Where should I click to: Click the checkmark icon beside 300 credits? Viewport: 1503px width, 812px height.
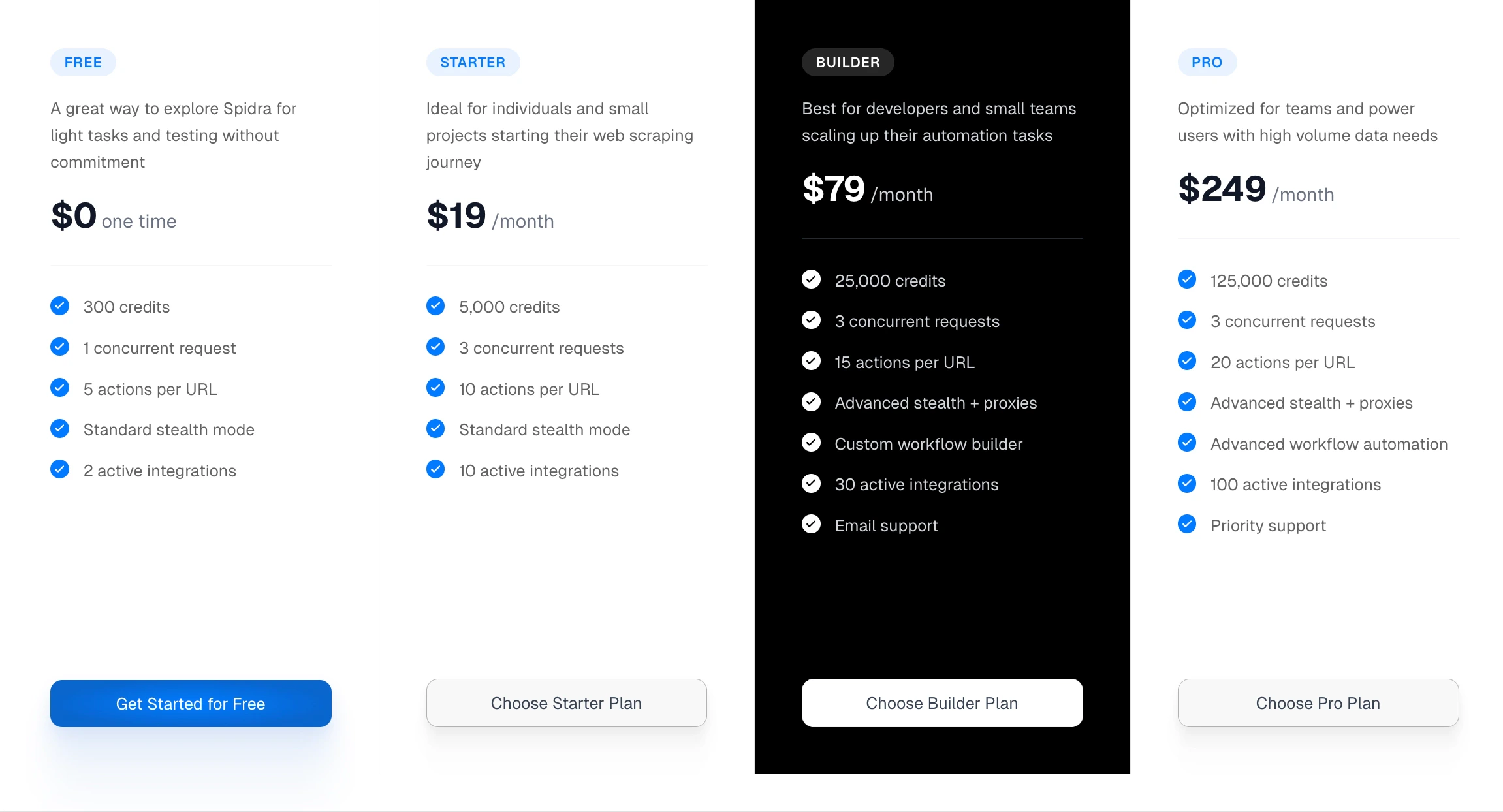[59, 305]
